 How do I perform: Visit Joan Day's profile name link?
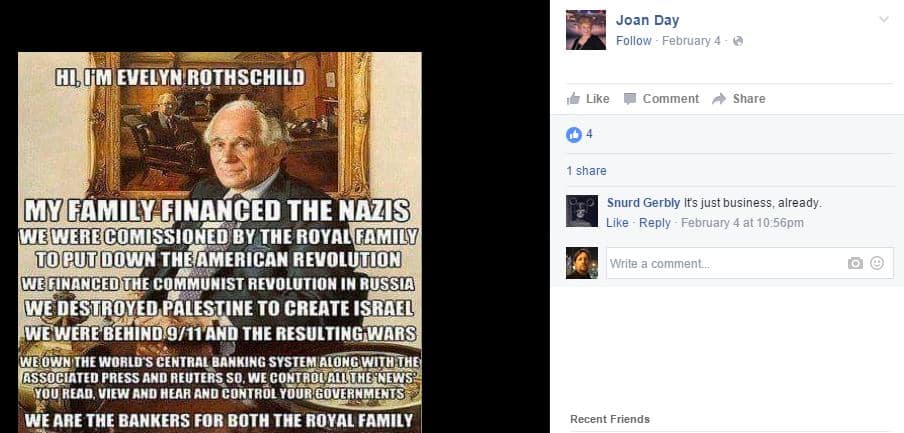(x=647, y=20)
